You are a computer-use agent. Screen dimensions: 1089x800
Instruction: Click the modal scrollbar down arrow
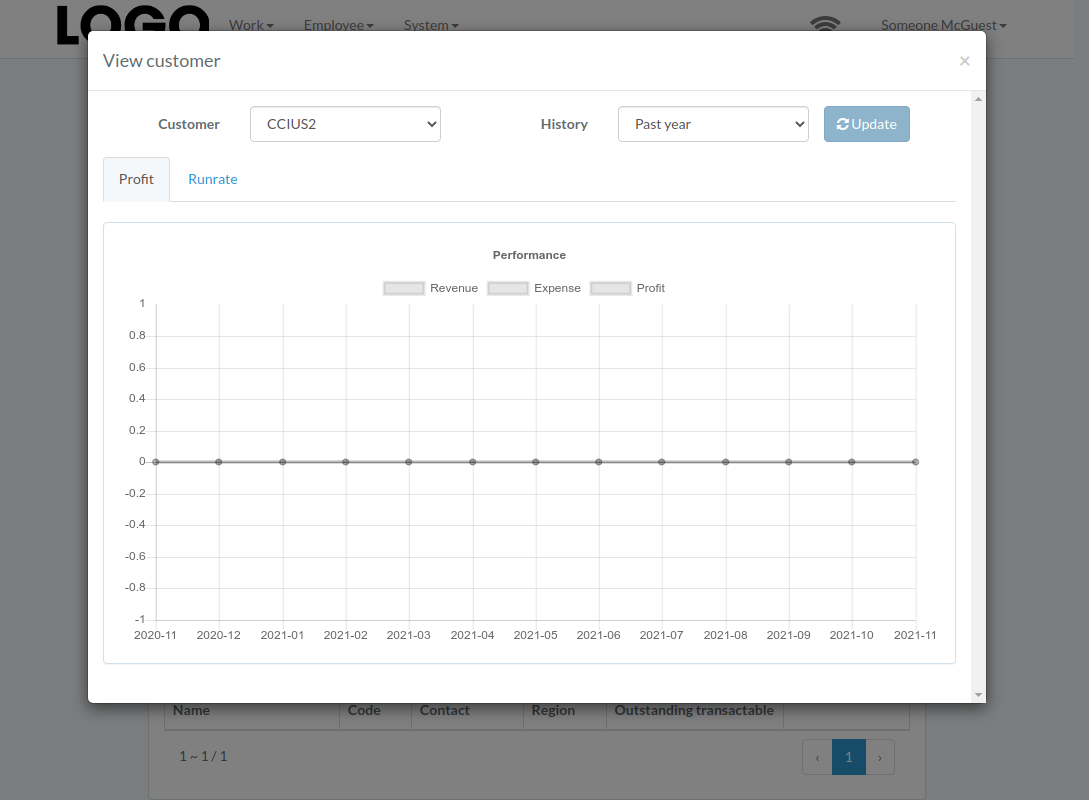[978, 694]
